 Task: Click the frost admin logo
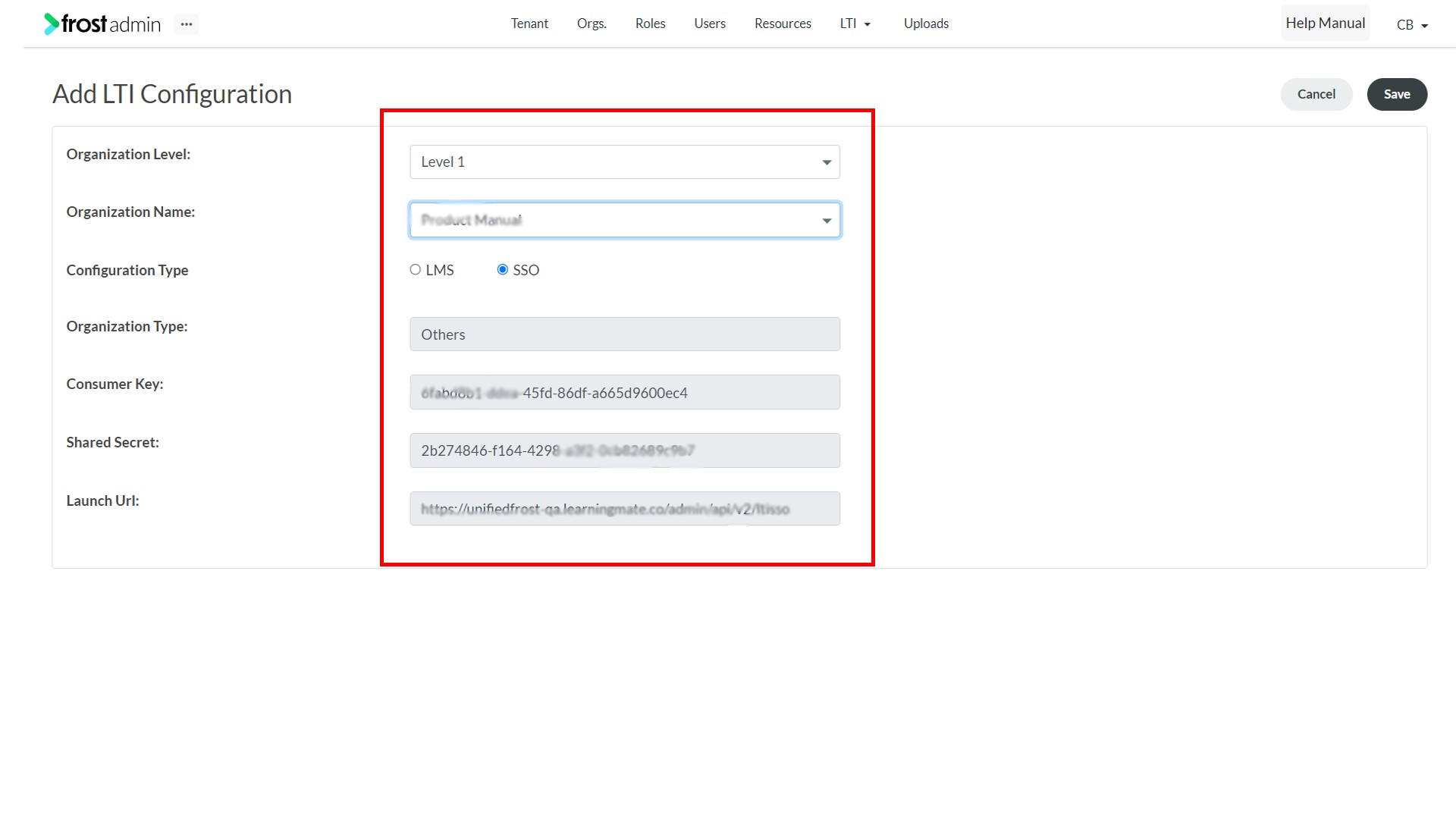coord(102,24)
